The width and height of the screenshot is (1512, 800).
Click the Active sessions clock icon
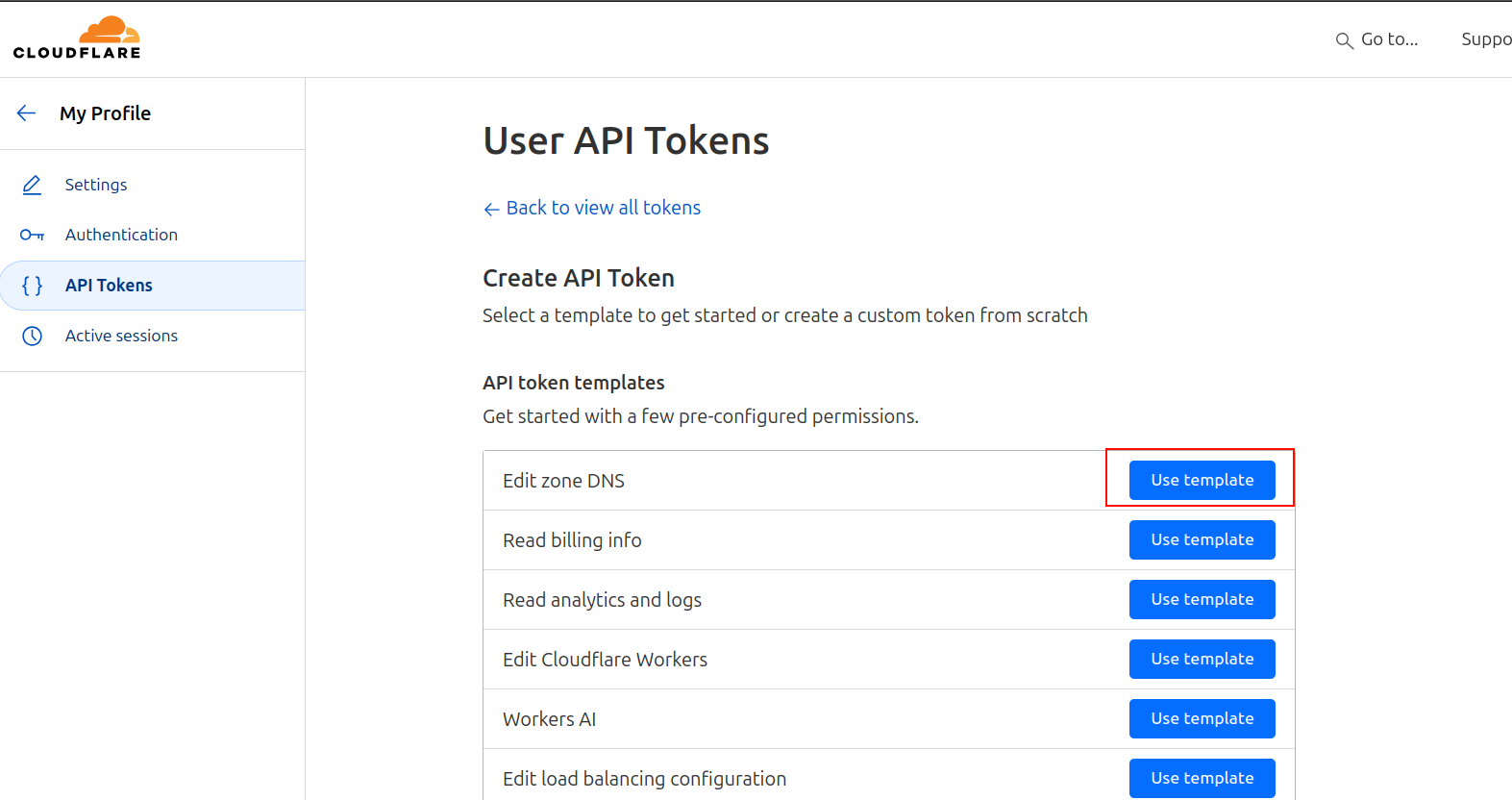32,336
